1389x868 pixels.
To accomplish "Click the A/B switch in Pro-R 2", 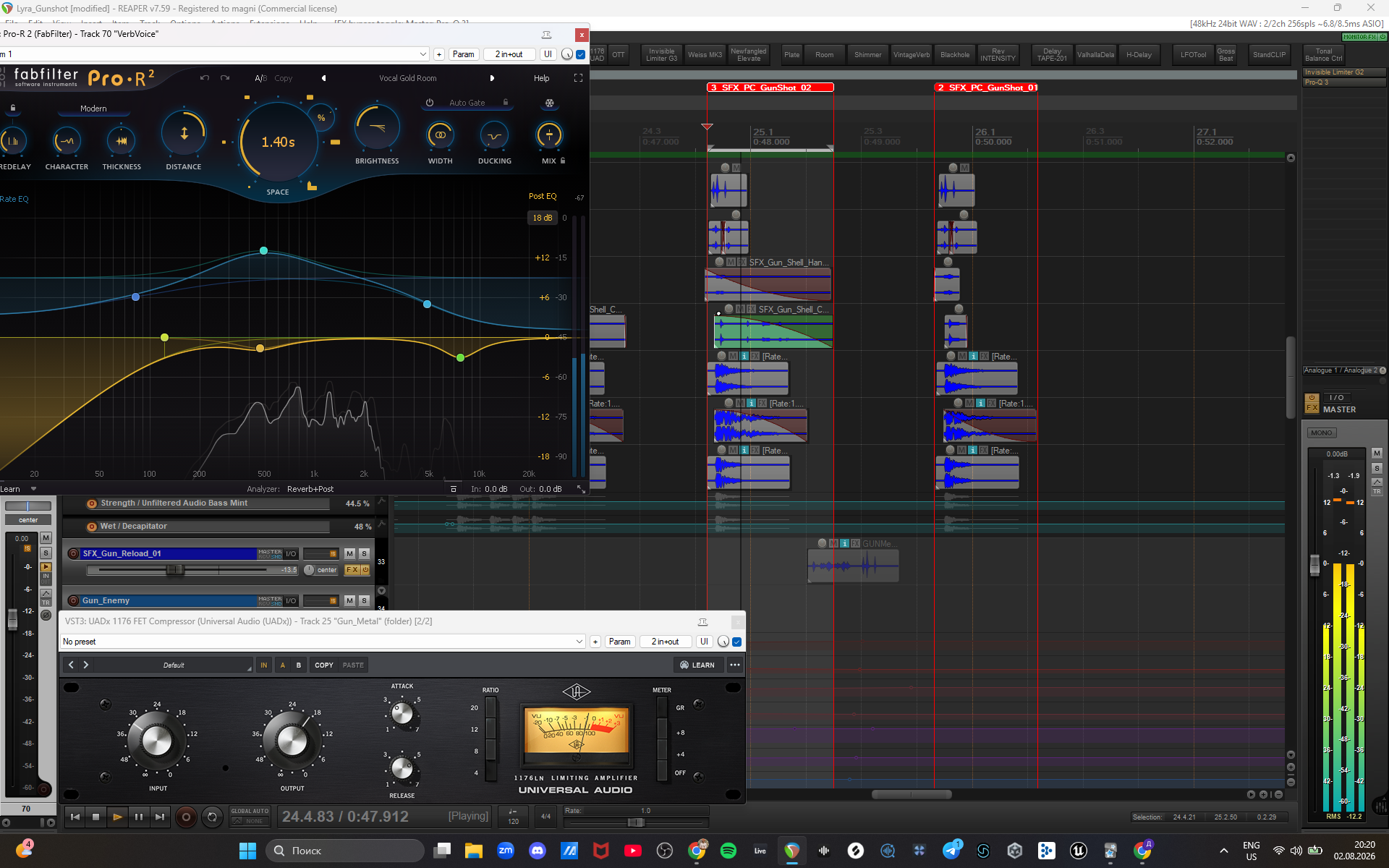I will click(260, 78).
